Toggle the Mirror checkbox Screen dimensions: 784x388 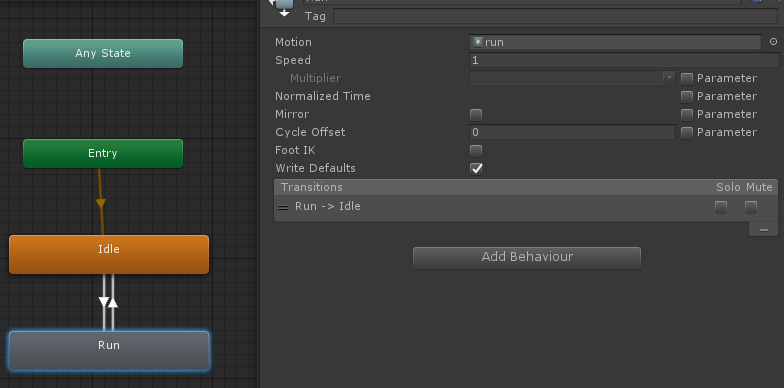click(x=476, y=114)
